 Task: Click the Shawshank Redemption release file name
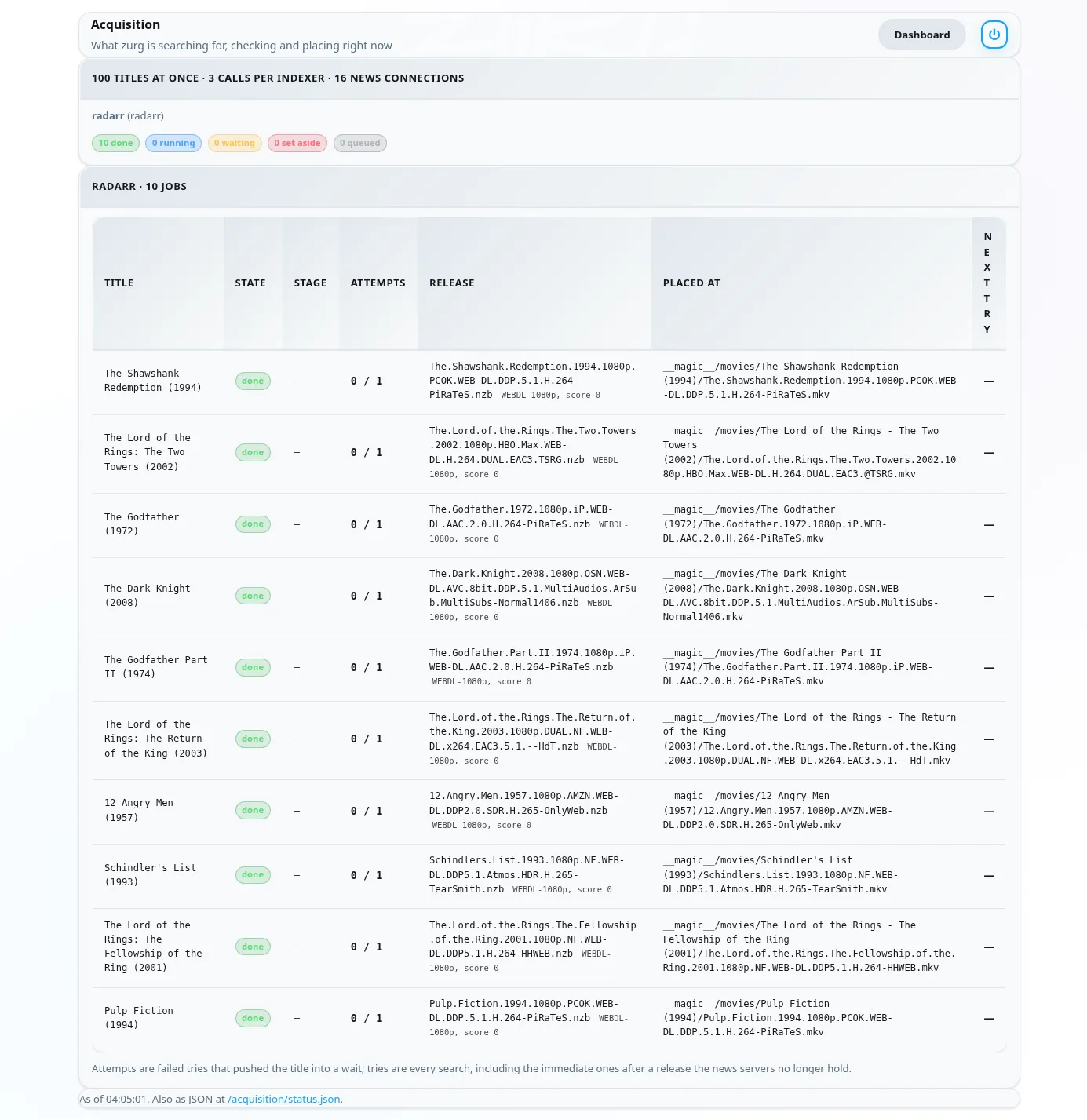532,381
